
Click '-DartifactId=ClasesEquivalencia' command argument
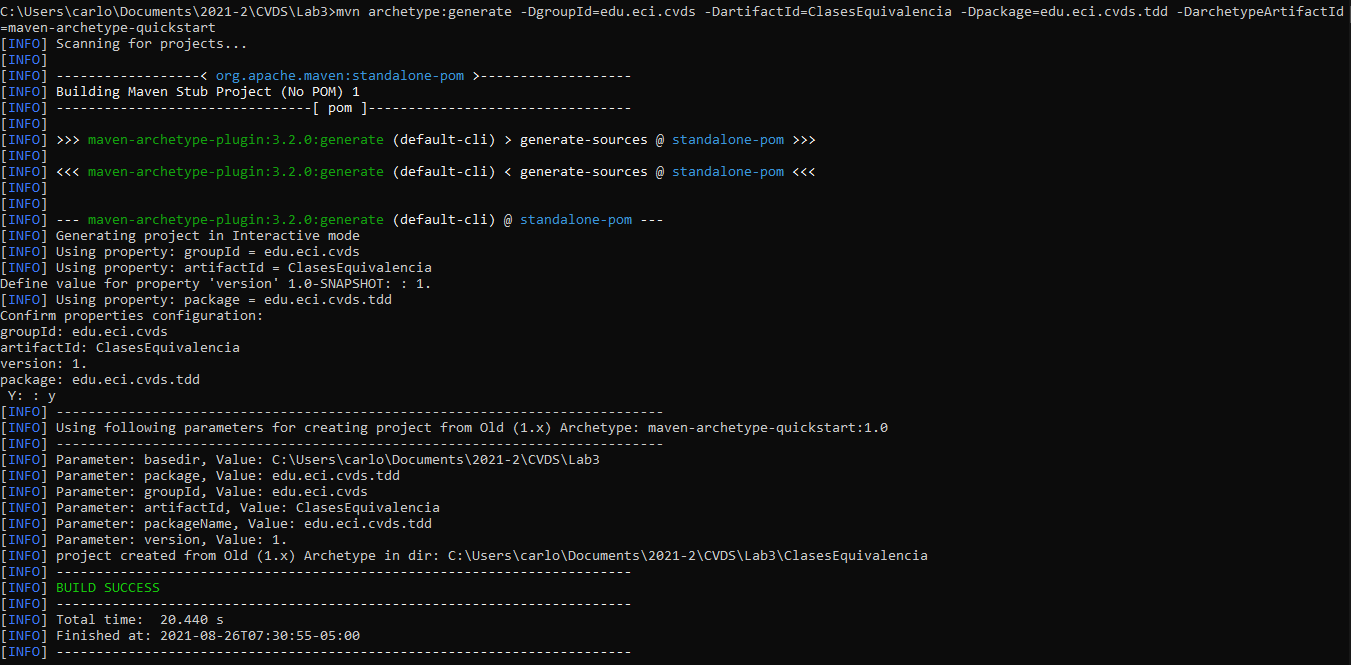click(x=828, y=12)
